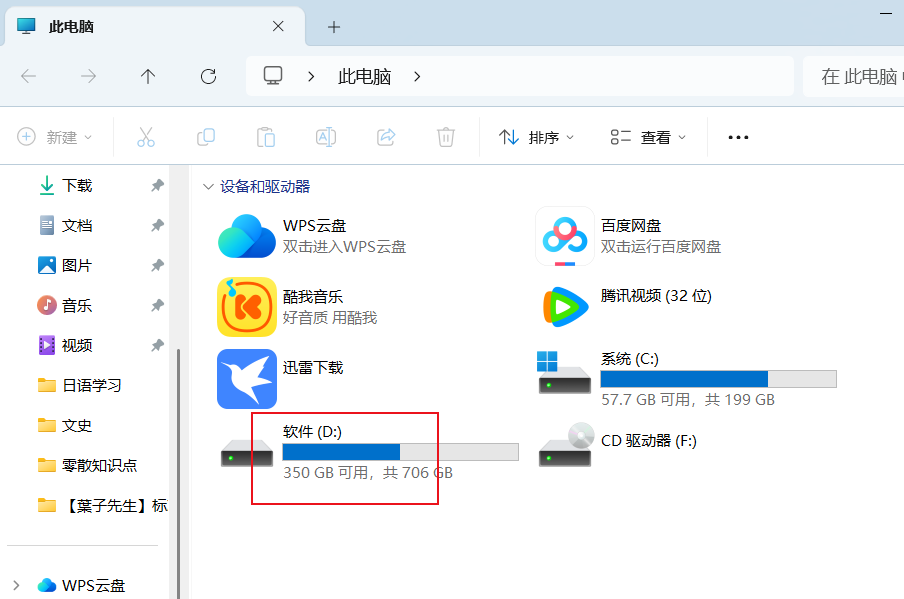Click the text 双击进入WPS云盘
The height and width of the screenshot is (599, 904).
pos(344,247)
